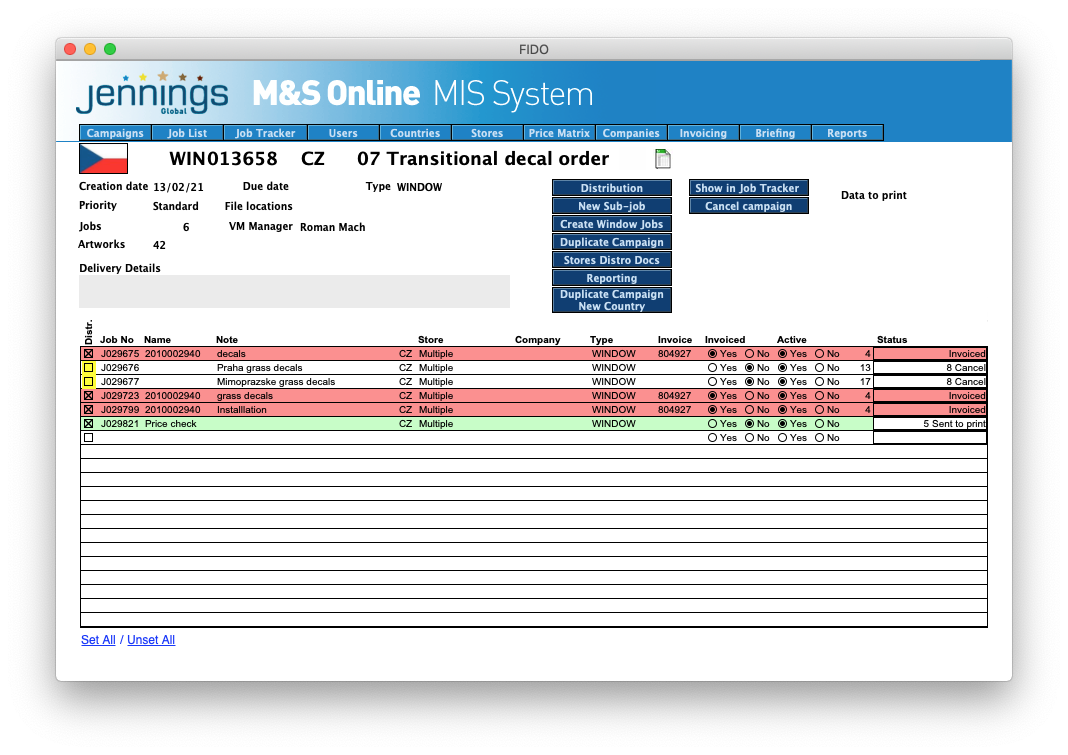Switch to the Invoicing tab
Screen dimensions: 1068x755
[x=703, y=132]
